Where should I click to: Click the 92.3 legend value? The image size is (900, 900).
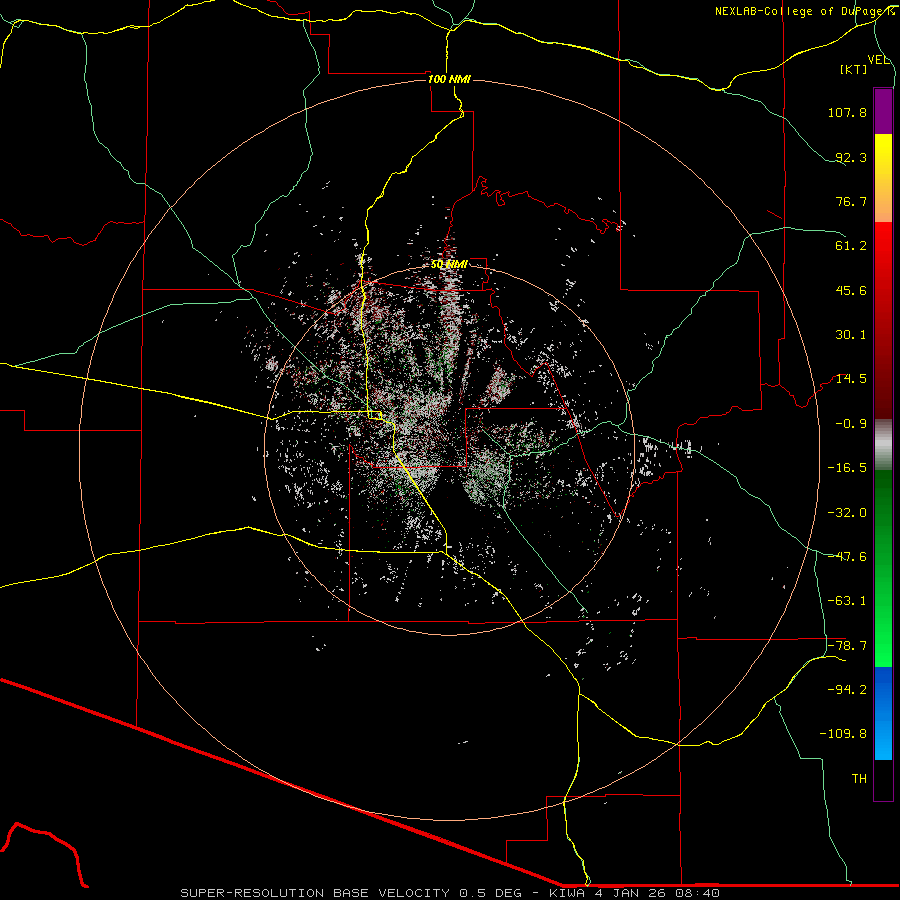[851, 157]
